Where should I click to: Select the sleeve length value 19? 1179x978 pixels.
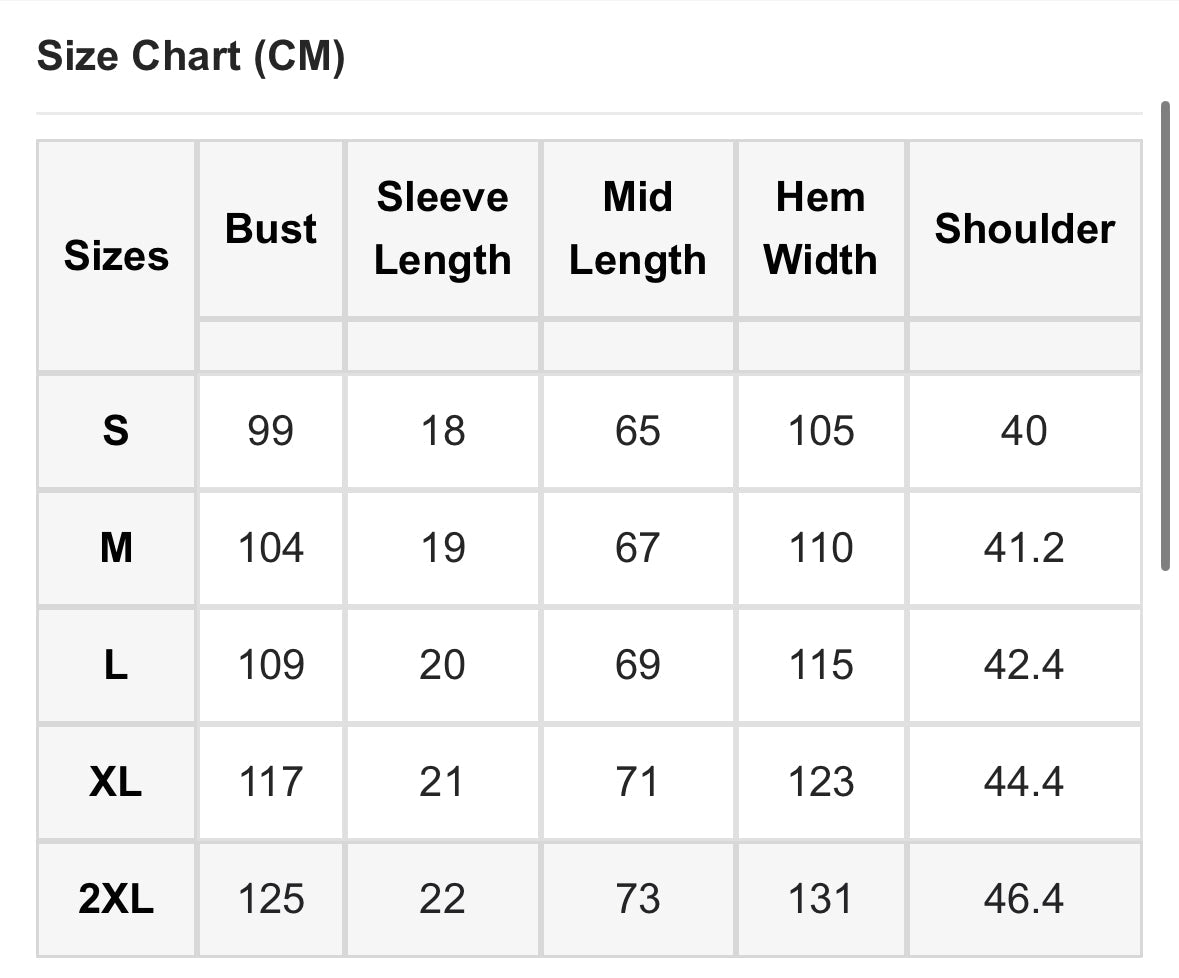tap(442, 548)
